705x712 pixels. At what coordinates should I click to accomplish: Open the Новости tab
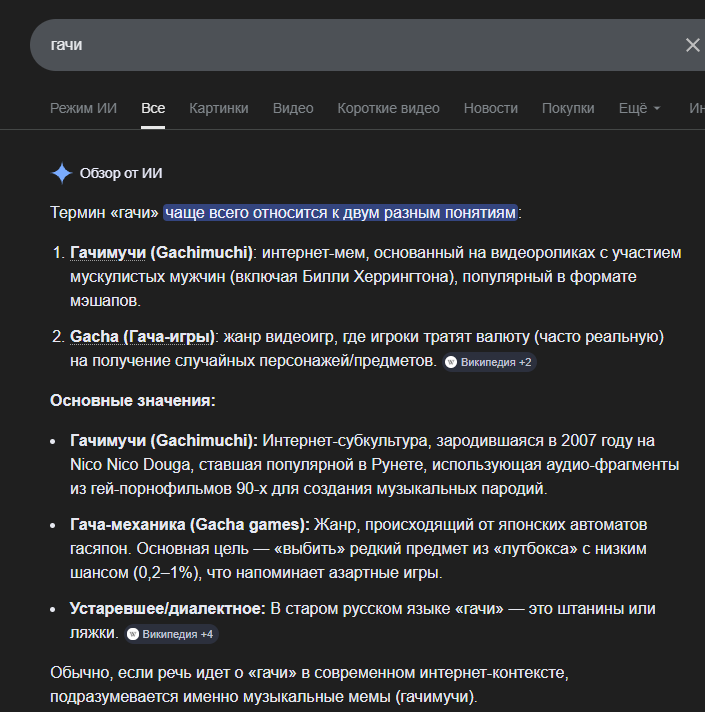(x=491, y=108)
